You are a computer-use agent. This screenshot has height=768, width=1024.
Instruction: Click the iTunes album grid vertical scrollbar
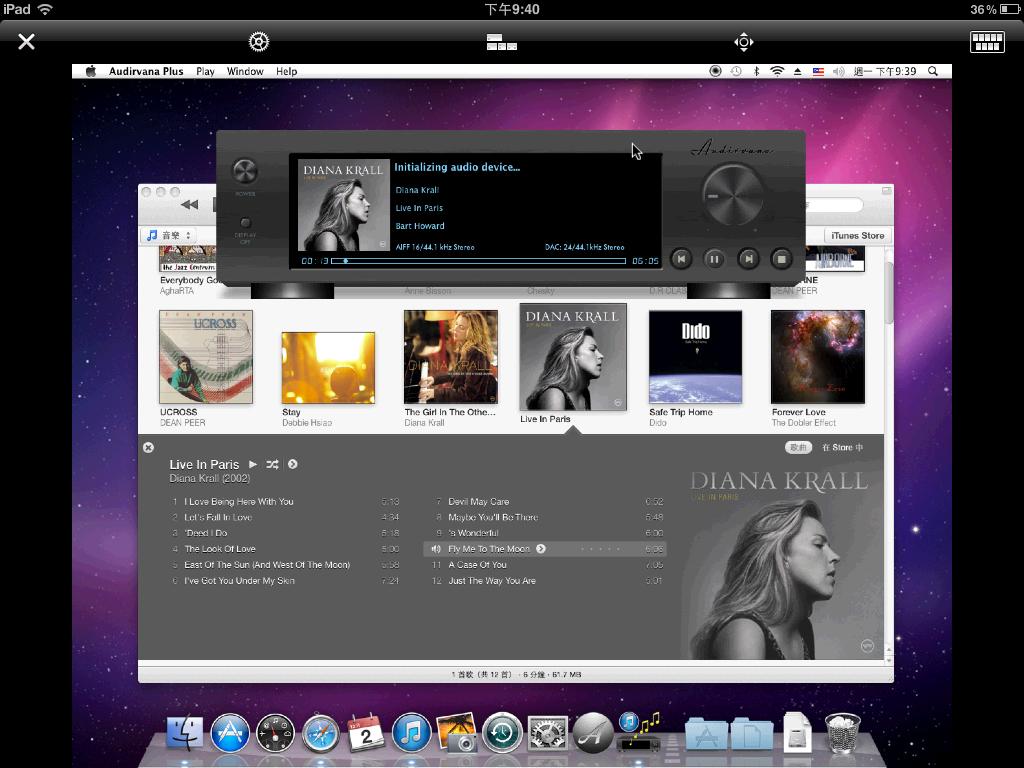889,293
